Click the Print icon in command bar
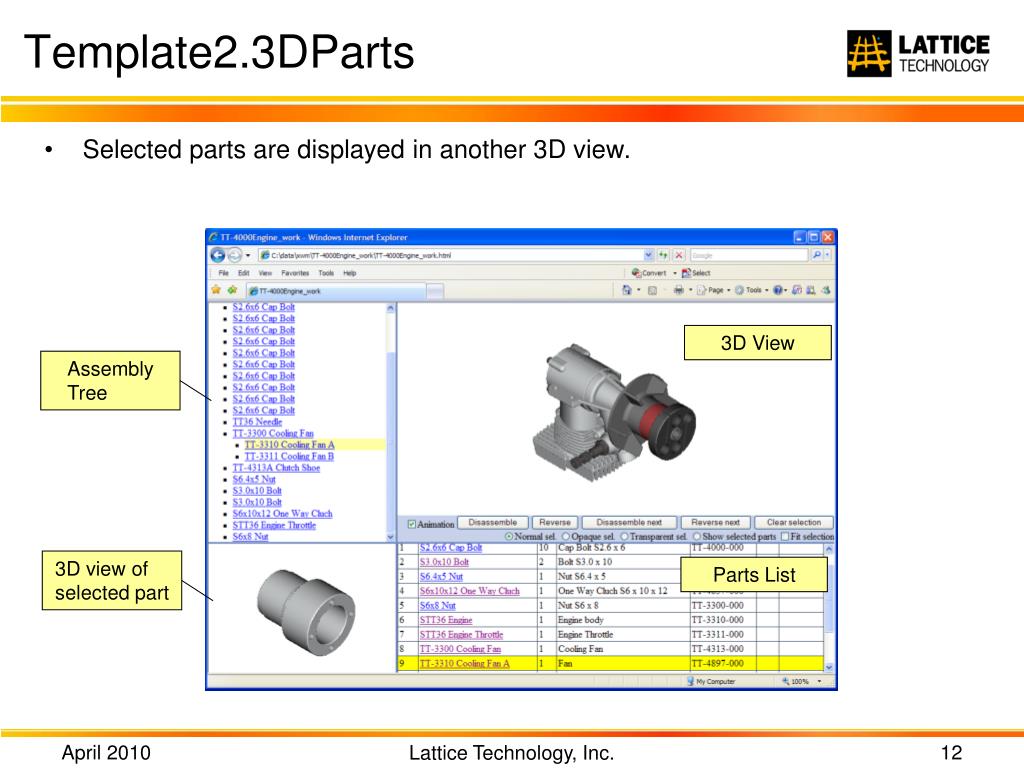The height and width of the screenshot is (768, 1024). pos(679,290)
